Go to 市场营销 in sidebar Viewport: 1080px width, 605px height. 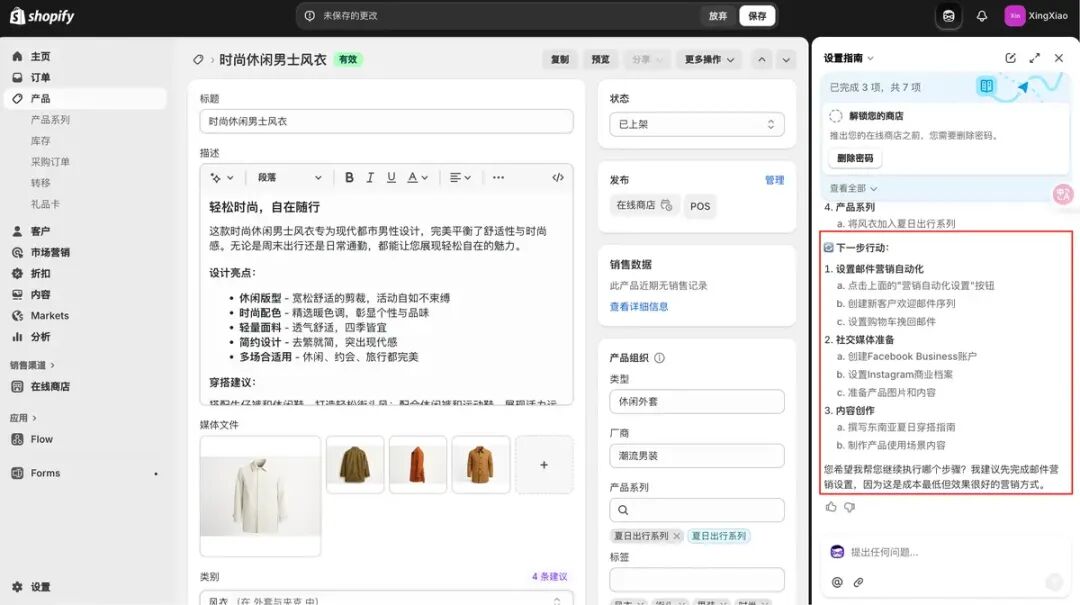point(50,252)
